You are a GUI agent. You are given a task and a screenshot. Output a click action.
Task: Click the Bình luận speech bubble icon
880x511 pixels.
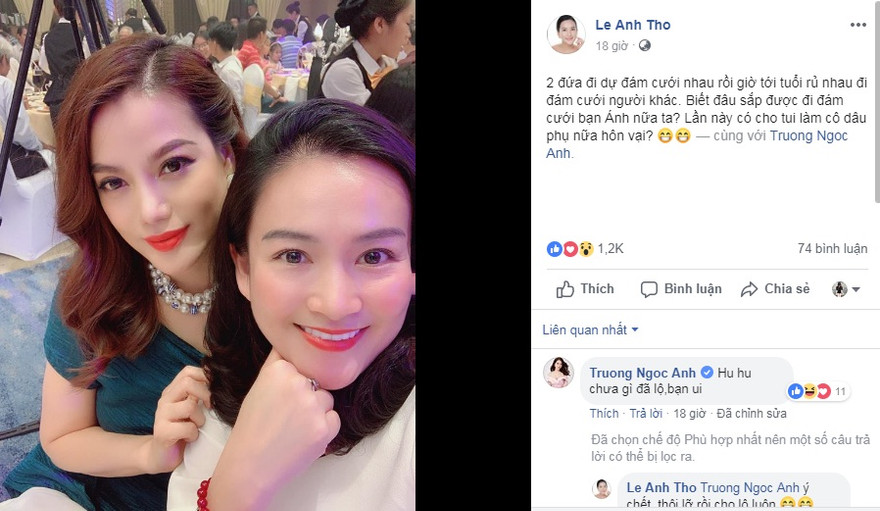(649, 289)
